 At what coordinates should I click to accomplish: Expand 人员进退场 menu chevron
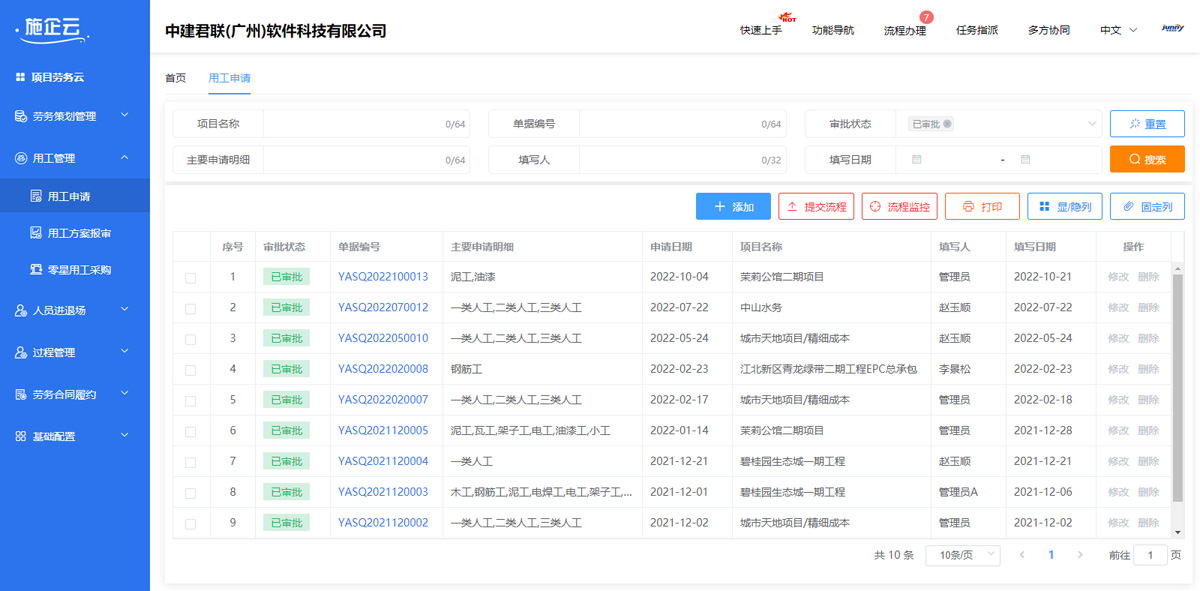point(125,310)
